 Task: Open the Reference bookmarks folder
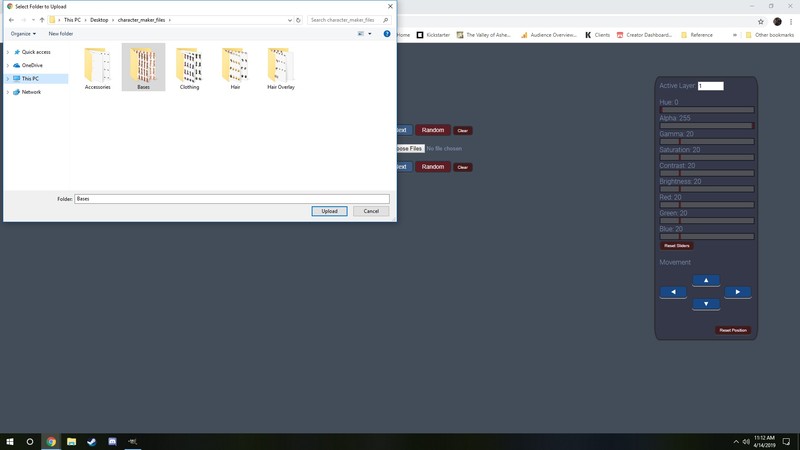coord(697,35)
